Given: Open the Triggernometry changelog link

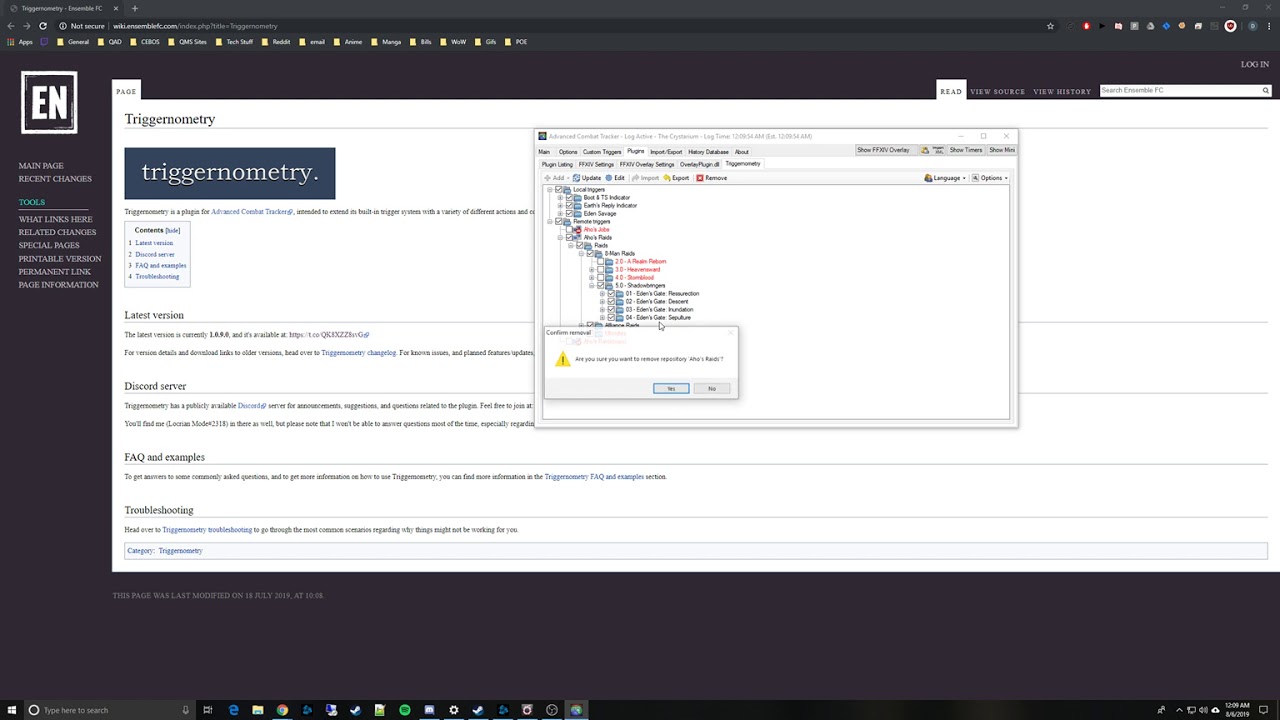Looking at the screenshot, I should 358,353.
